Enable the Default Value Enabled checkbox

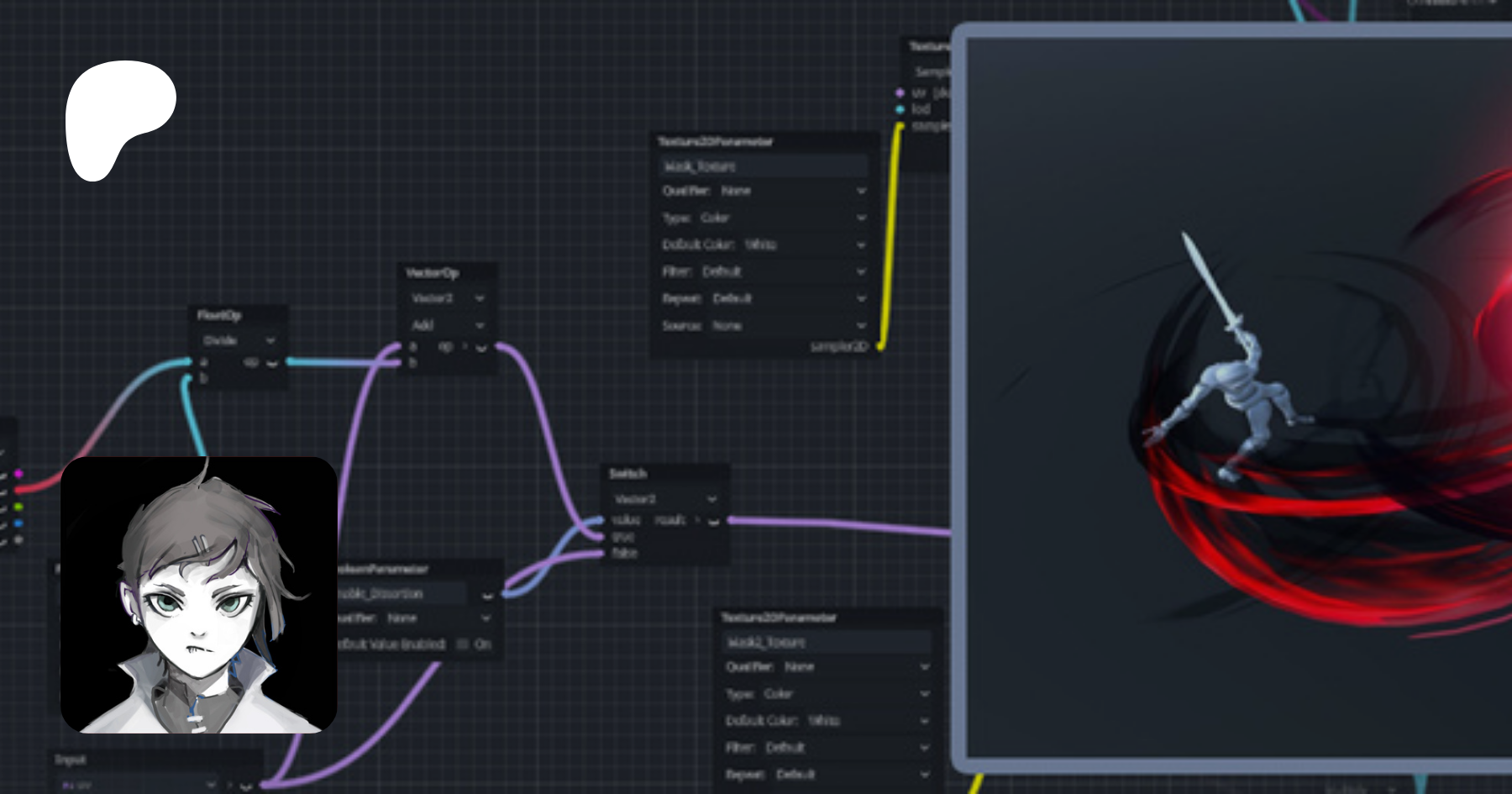coord(462,644)
